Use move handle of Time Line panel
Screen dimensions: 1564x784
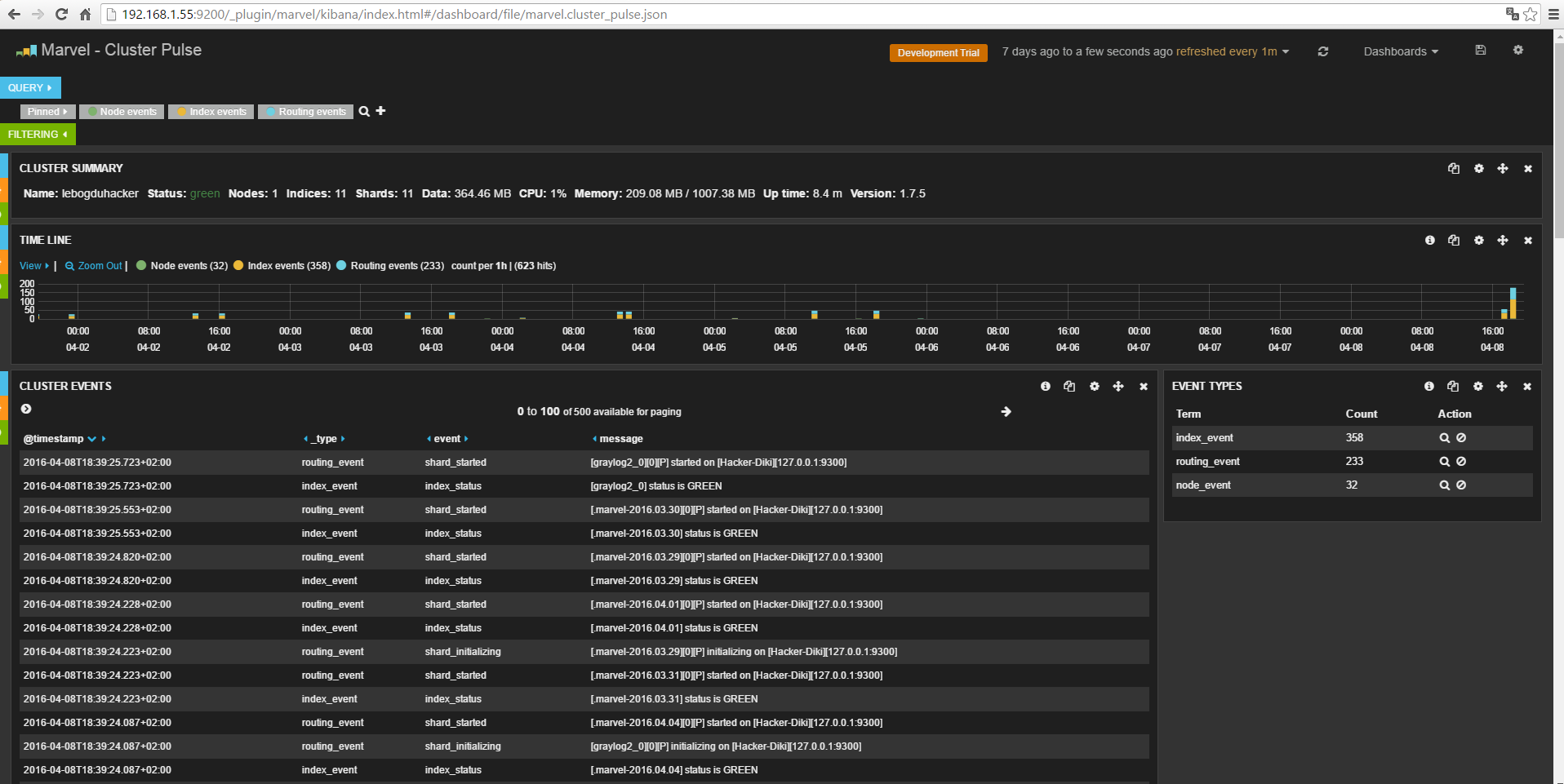point(1503,240)
